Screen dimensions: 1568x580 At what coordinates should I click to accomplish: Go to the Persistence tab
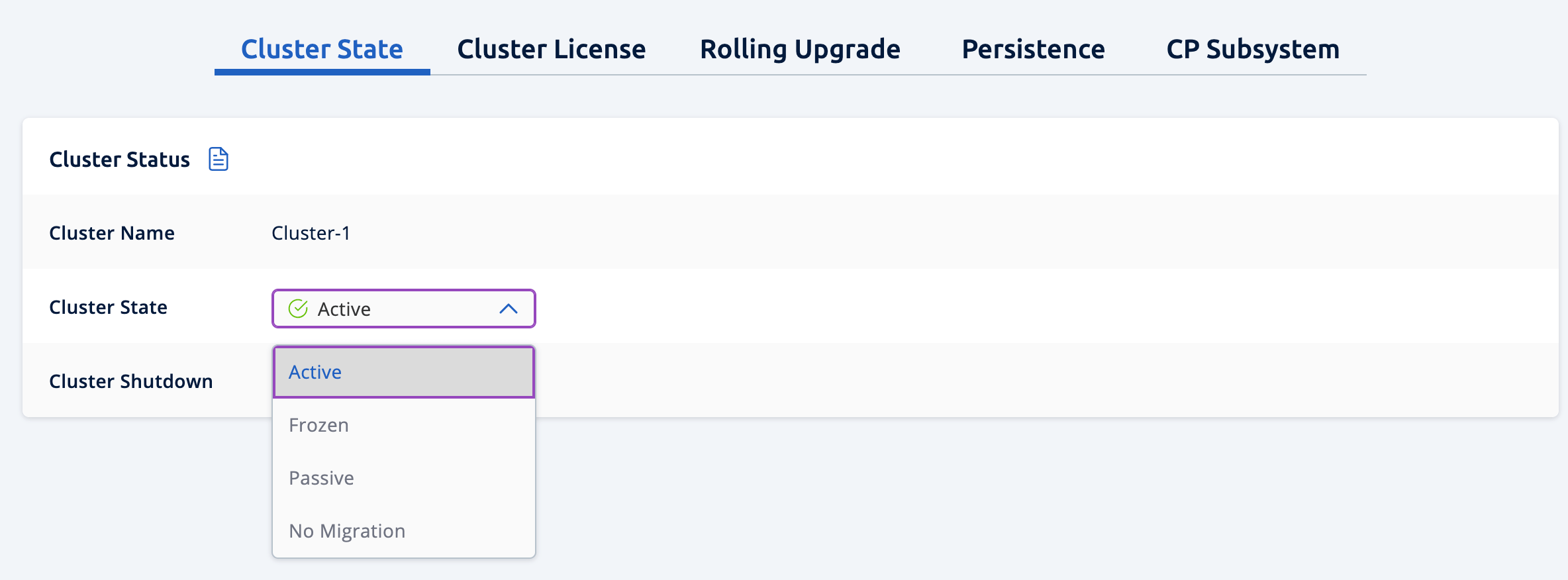coord(1034,48)
